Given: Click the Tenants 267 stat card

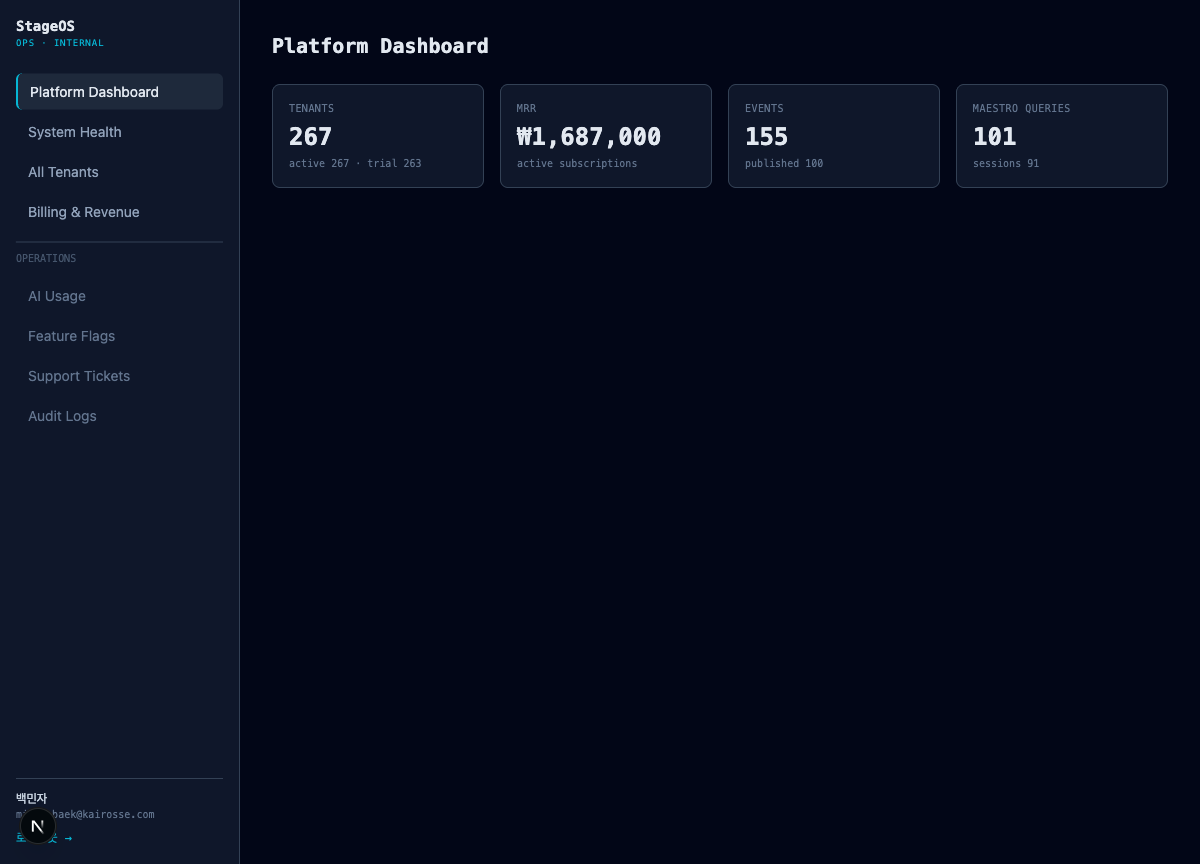Looking at the screenshot, I should [x=378, y=136].
